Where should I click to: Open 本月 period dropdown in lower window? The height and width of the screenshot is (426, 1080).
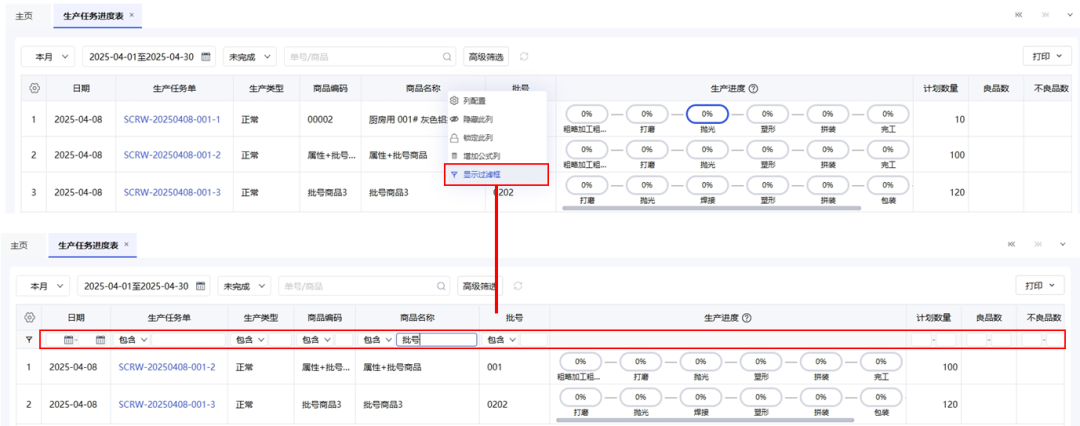click(x=43, y=285)
